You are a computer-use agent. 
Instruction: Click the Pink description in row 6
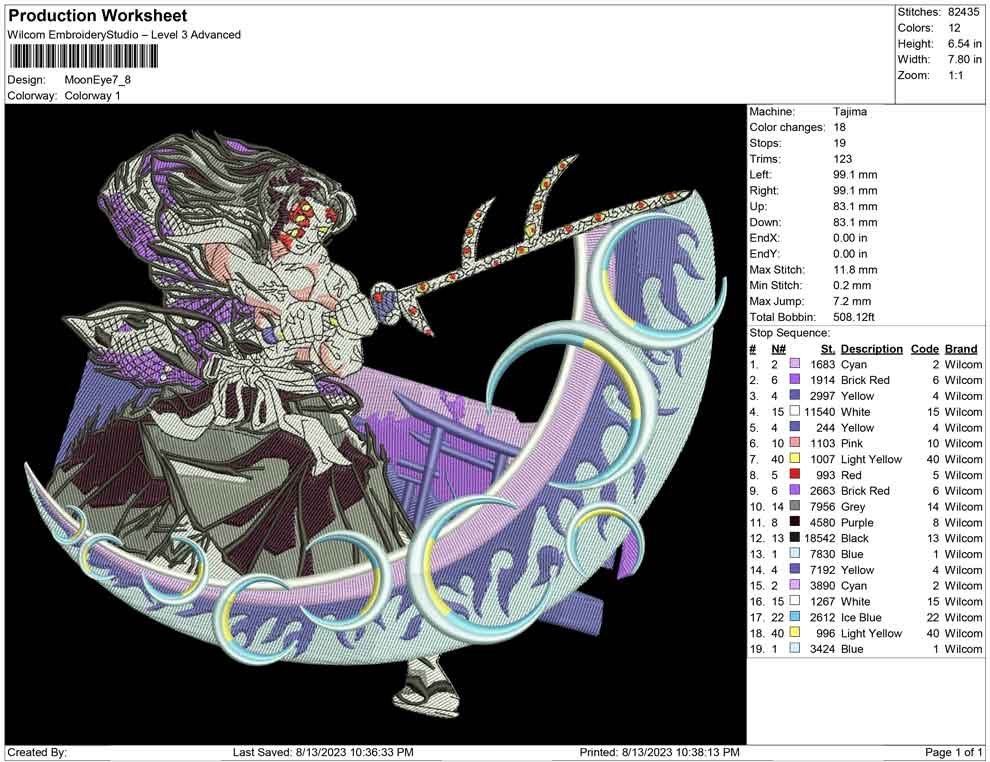click(852, 443)
